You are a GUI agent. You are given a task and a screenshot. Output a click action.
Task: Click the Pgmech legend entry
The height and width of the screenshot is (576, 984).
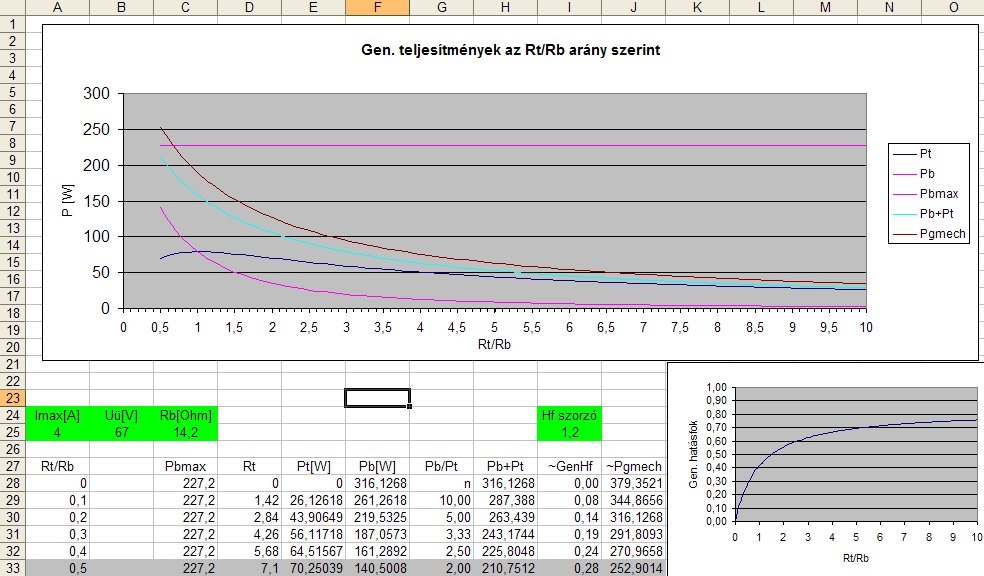click(x=929, y=234)
